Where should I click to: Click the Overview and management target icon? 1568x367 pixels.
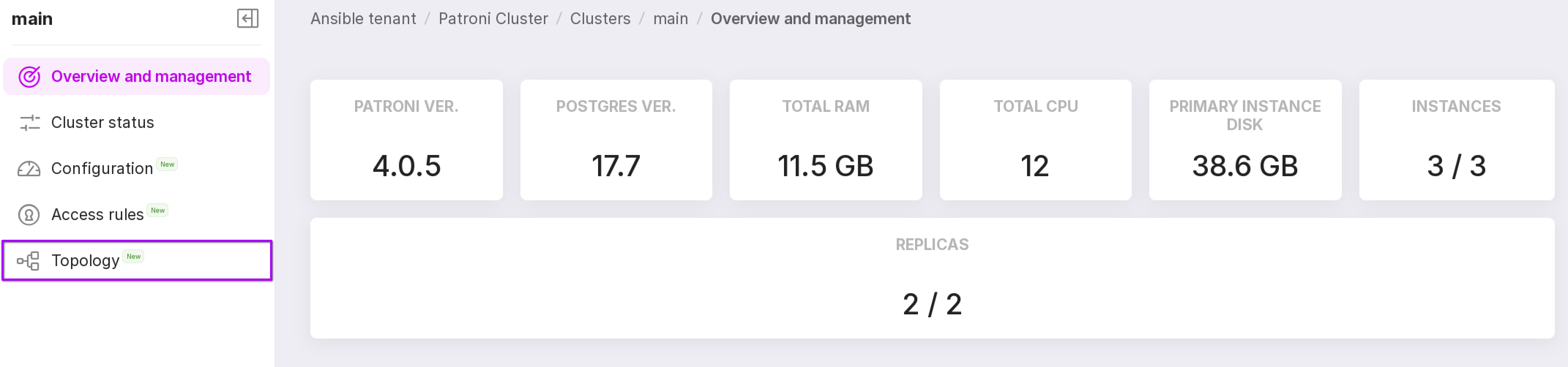(x=29, y=76)
